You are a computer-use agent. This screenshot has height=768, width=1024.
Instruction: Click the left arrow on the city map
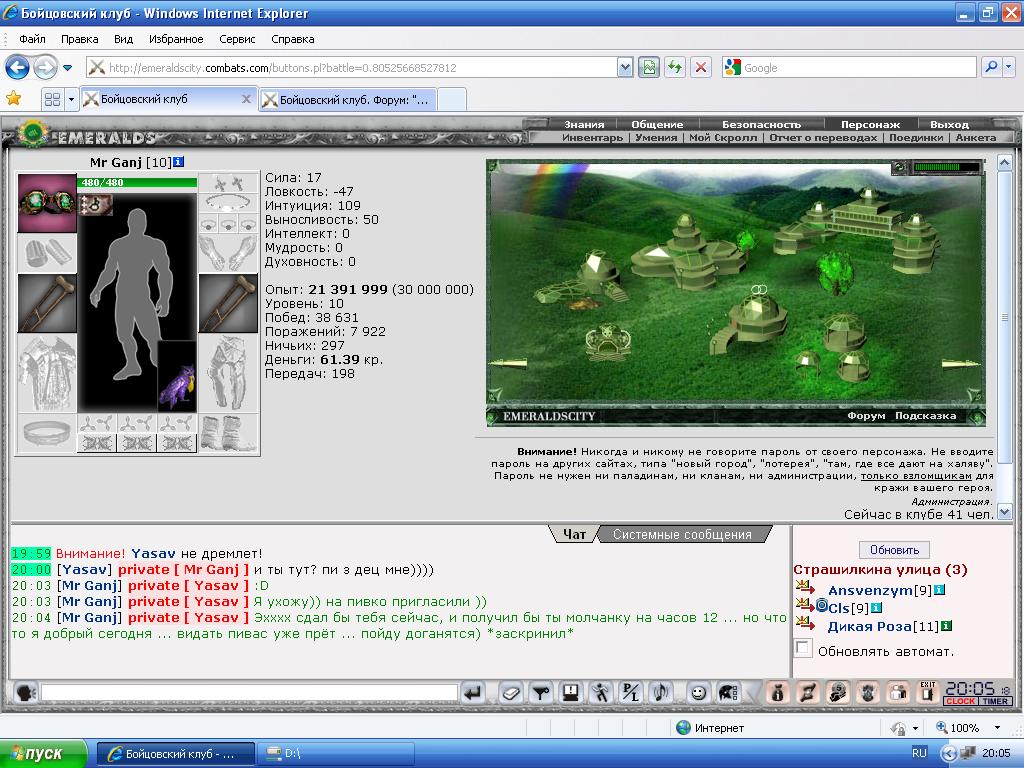tap(509, 364)
